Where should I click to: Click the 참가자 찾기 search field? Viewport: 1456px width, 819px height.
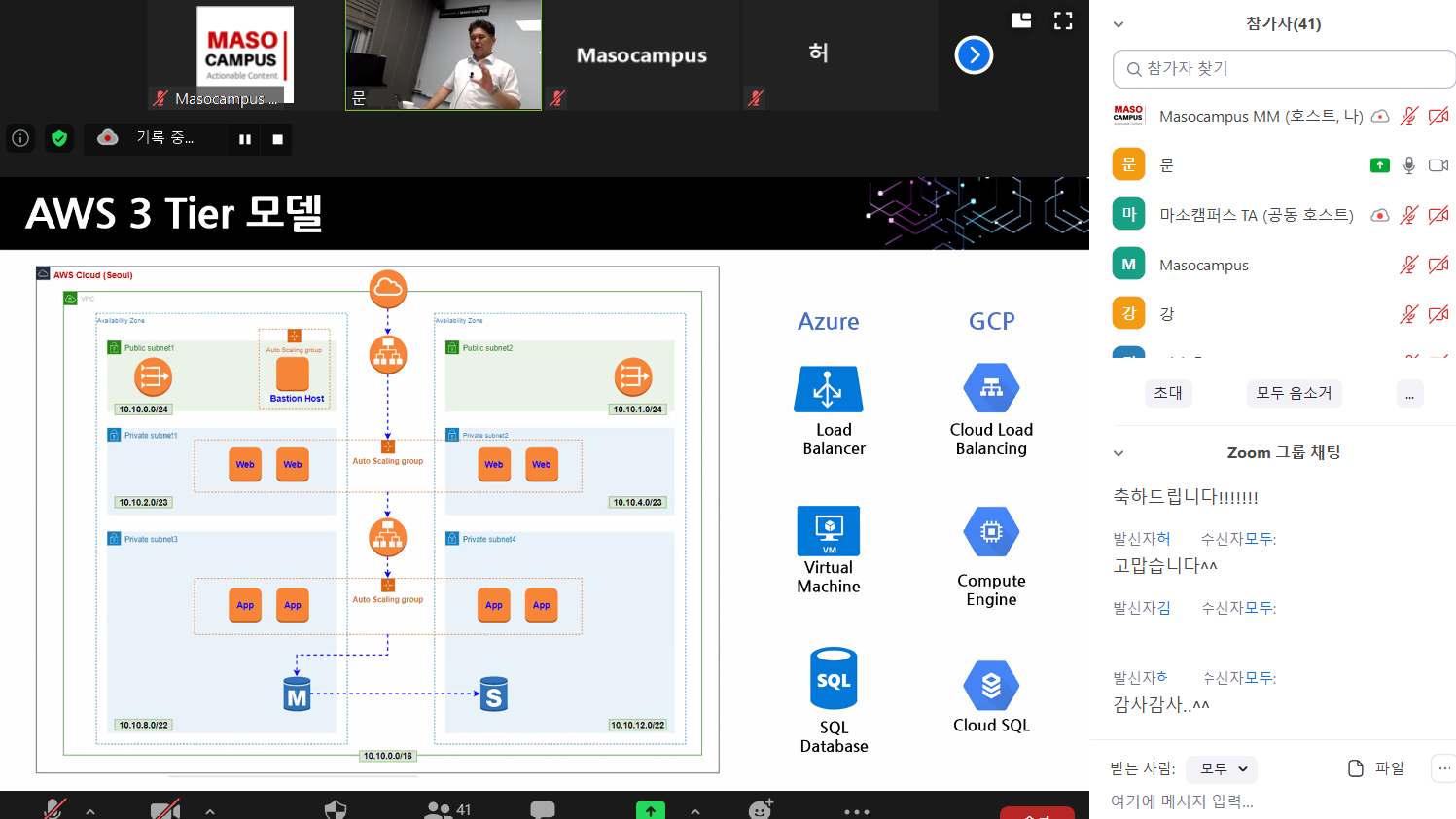[1284, 69]
